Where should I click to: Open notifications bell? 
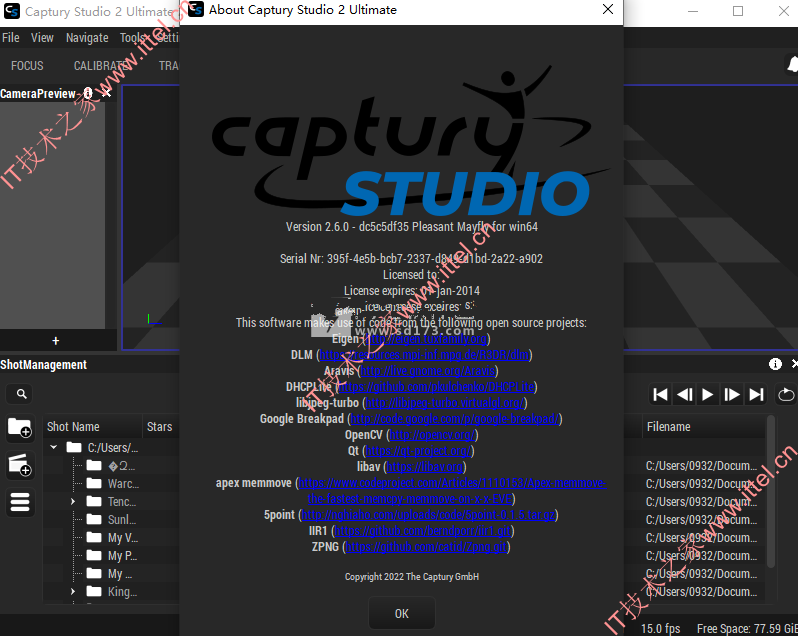point(792,65)
